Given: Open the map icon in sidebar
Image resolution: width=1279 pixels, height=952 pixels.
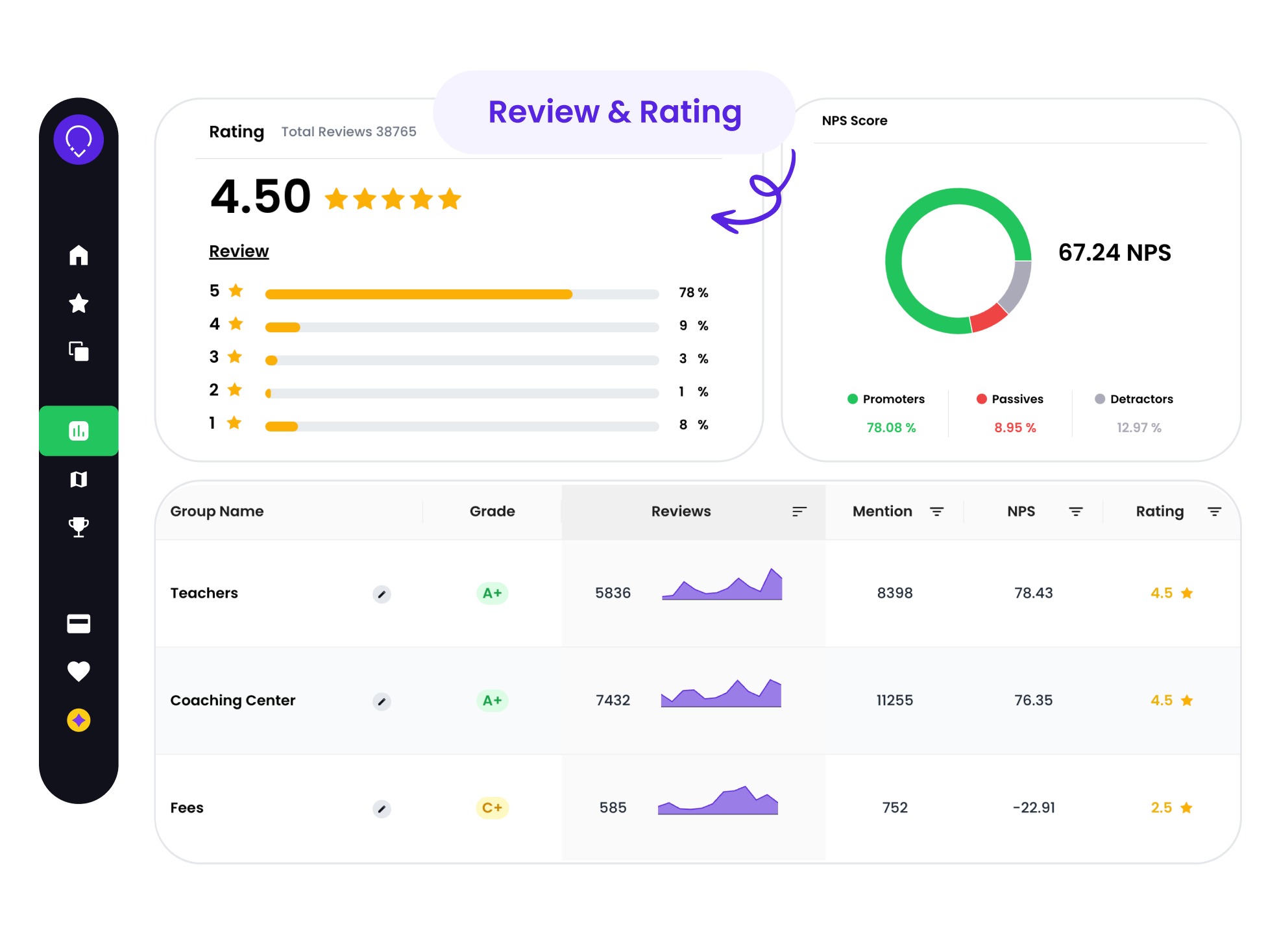Looking at the screenshot, I should coord(79,480).
